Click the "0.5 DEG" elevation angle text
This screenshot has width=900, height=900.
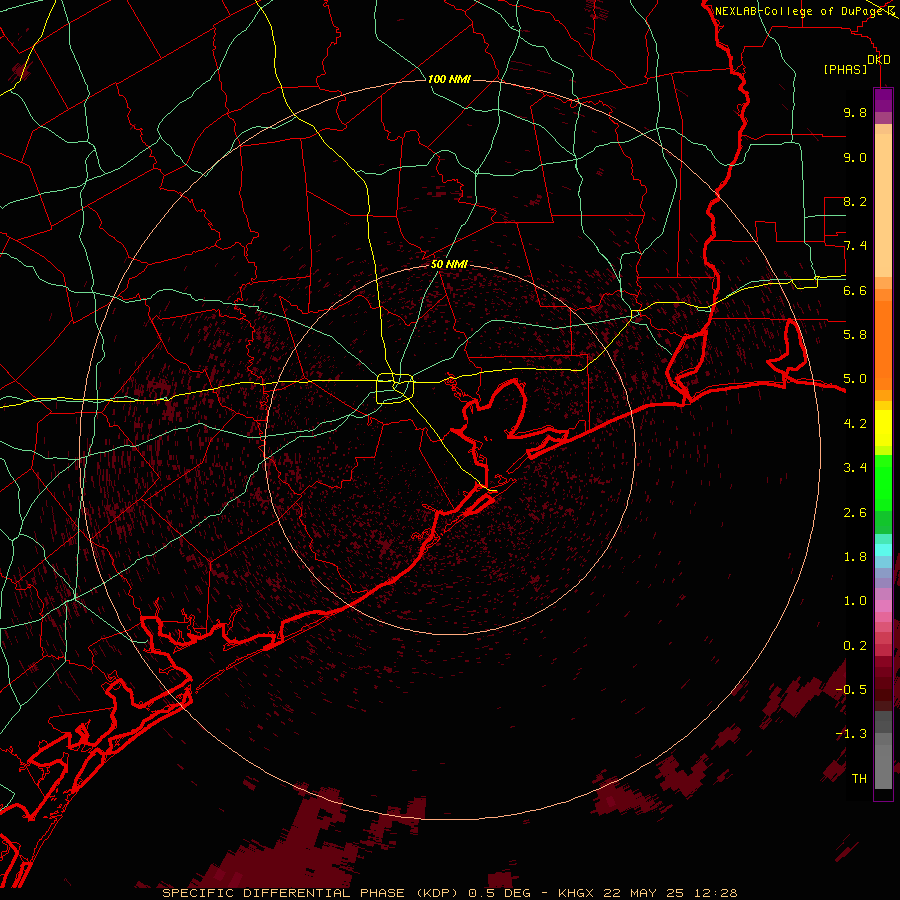coord(501,893)
